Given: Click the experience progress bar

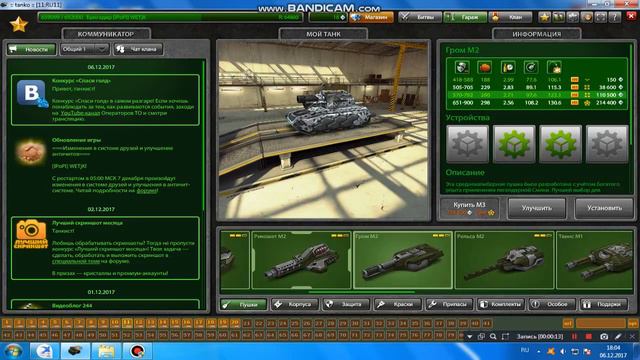Looking at the screenshot, I should coord(170,17).
